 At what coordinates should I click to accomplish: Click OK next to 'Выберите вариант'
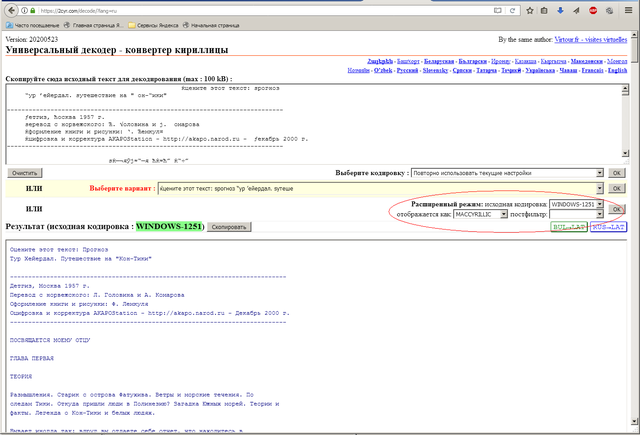point(617,189)
